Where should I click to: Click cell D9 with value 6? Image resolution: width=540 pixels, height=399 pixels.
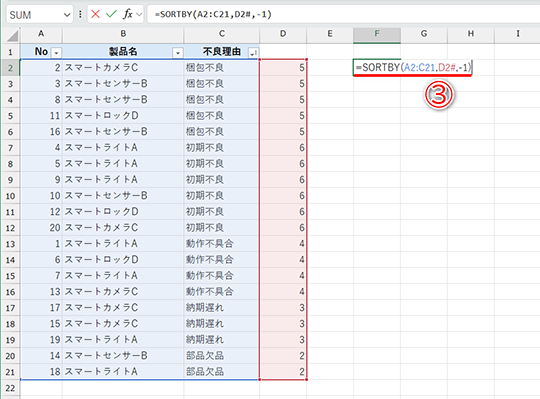pyautogui.click(x=283, y=179)
